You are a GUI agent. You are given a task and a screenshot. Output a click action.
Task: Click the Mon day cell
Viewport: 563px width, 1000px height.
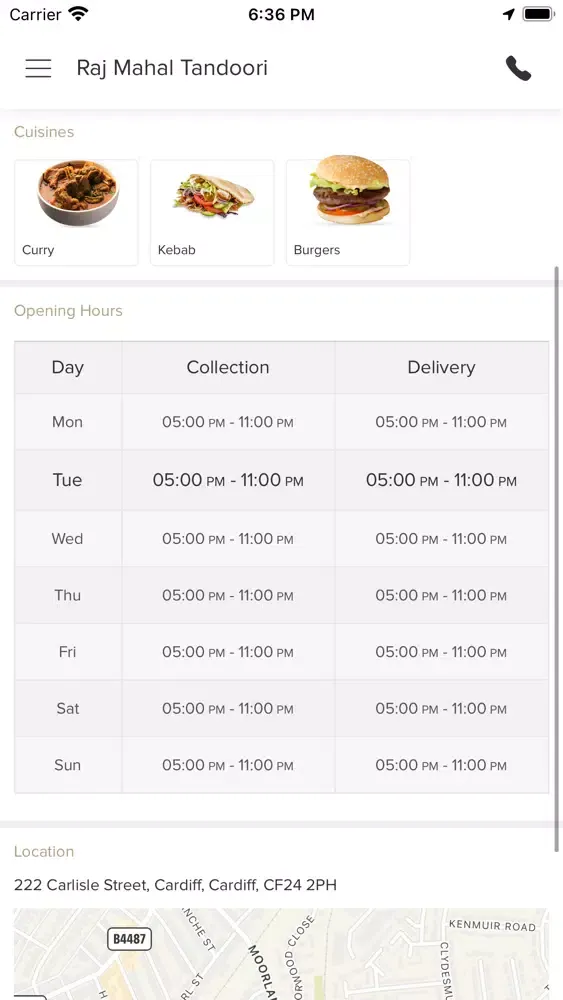[x=68, y=422]
